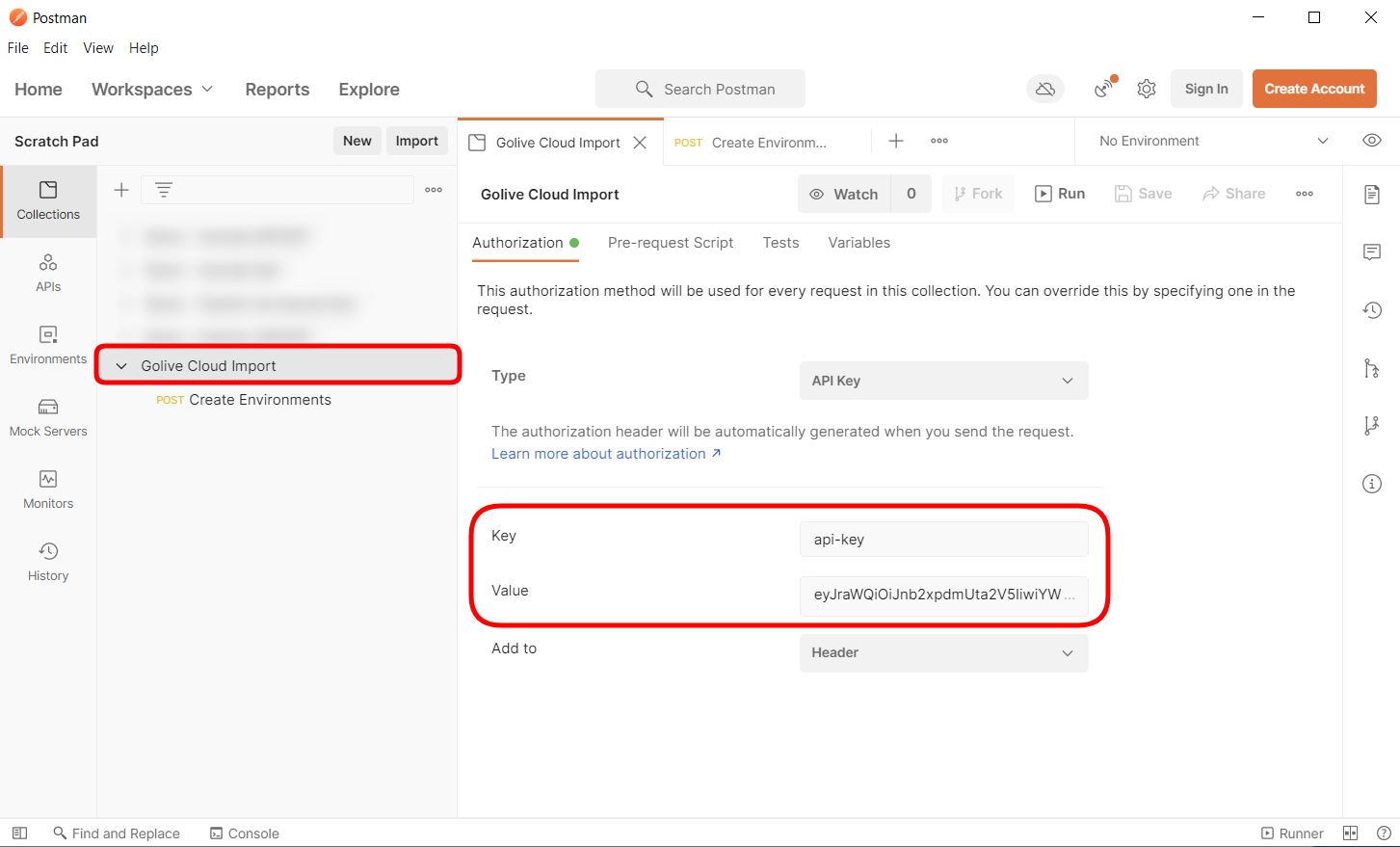Open the Add to dropdown showing Header
1400x847 pixels.
(x=943, y=652)
